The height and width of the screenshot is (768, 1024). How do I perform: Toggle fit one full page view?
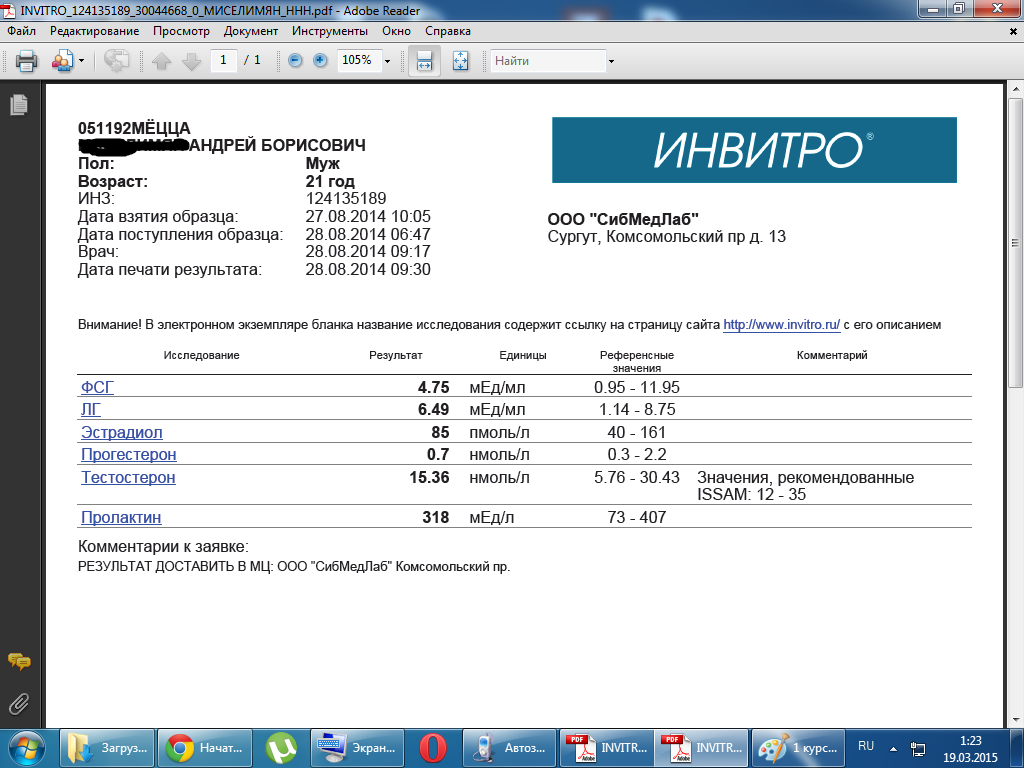click(x=460, y=61)
